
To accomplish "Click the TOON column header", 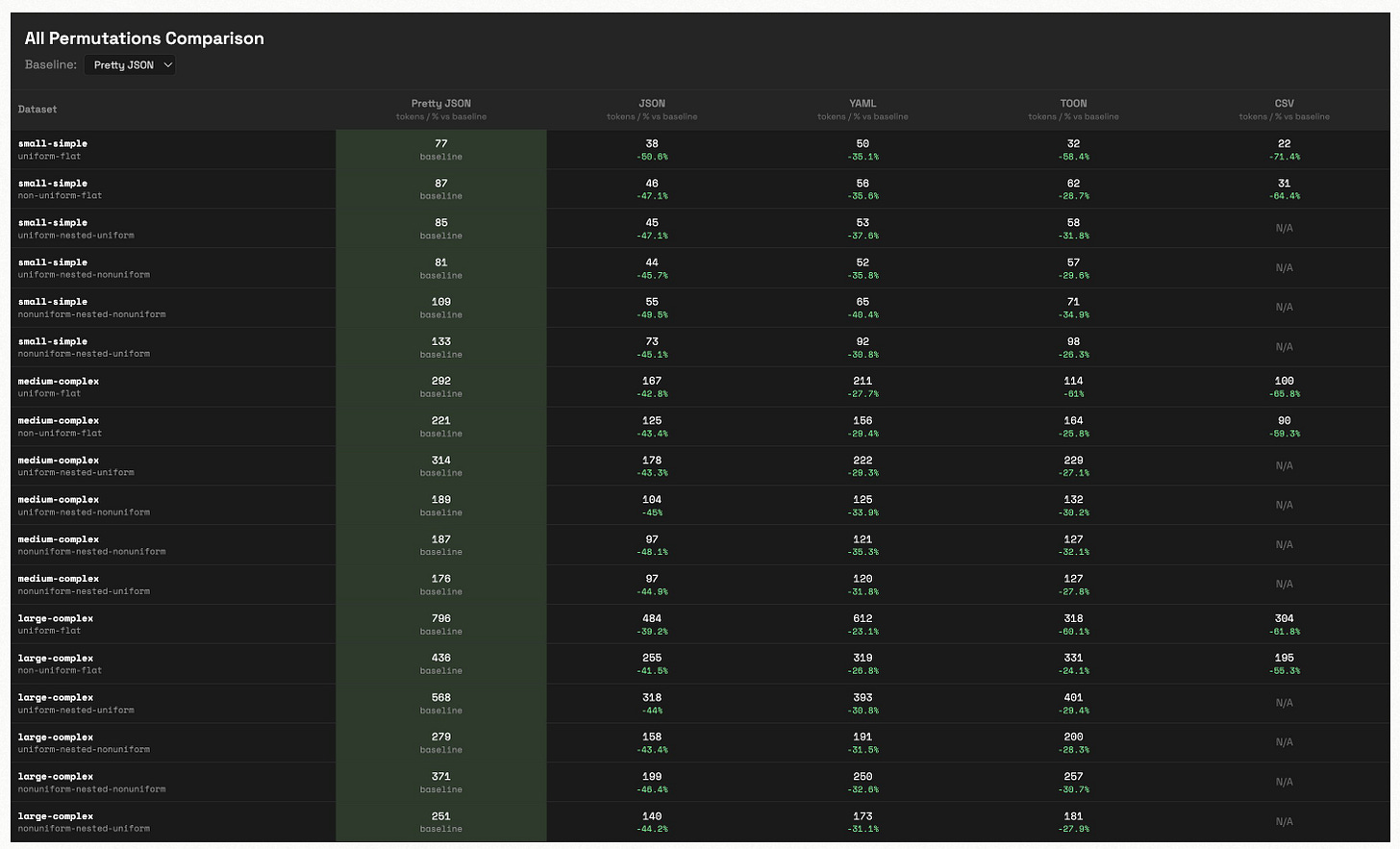I will pos(1073,110).
